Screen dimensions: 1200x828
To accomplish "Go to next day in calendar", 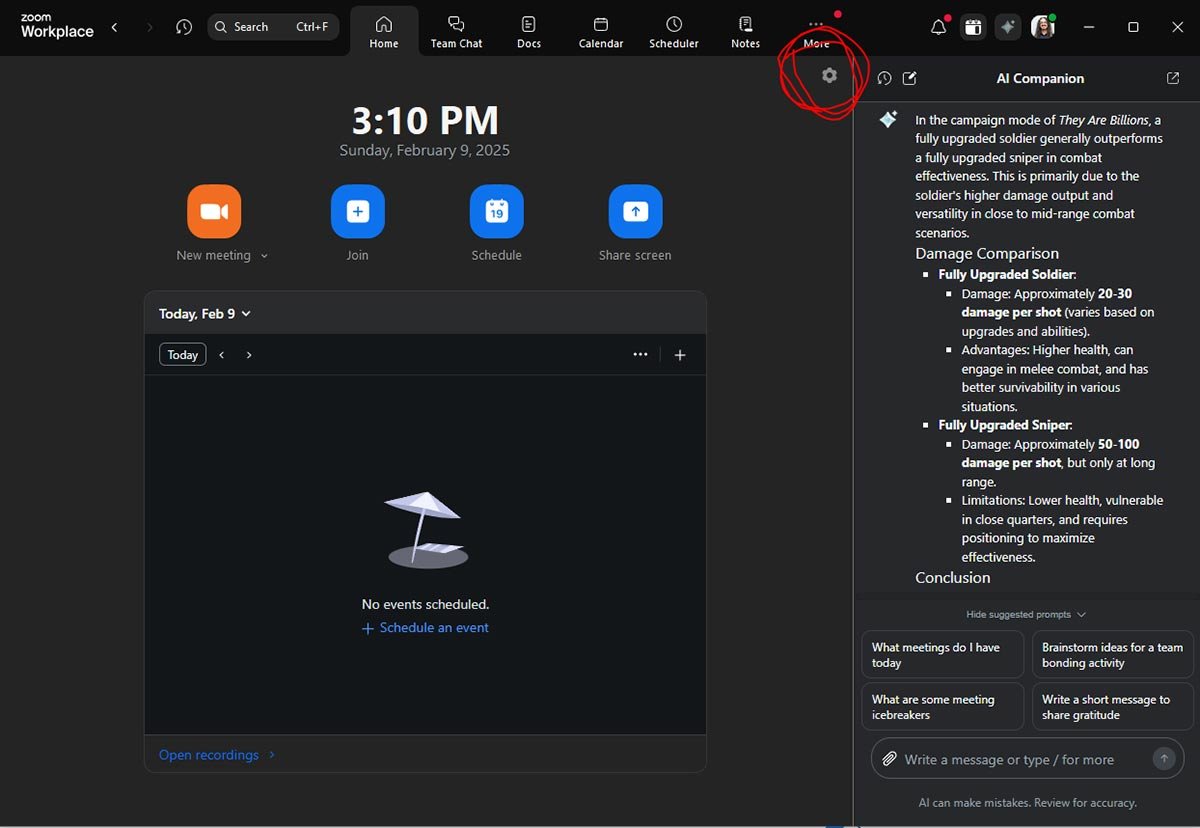I will click(x=249, y=355).
